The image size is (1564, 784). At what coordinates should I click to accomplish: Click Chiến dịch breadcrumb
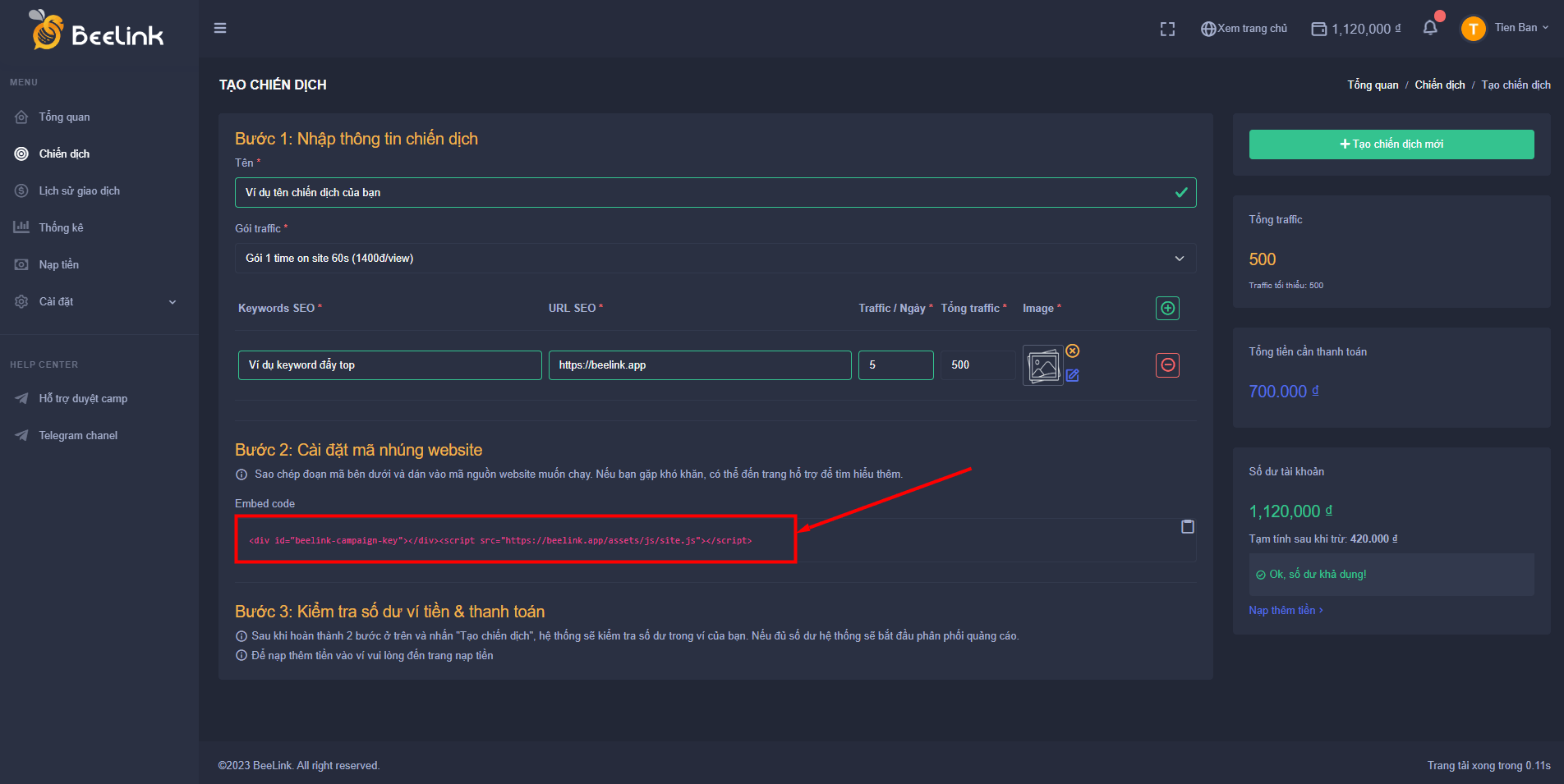tap(1440, 85)
